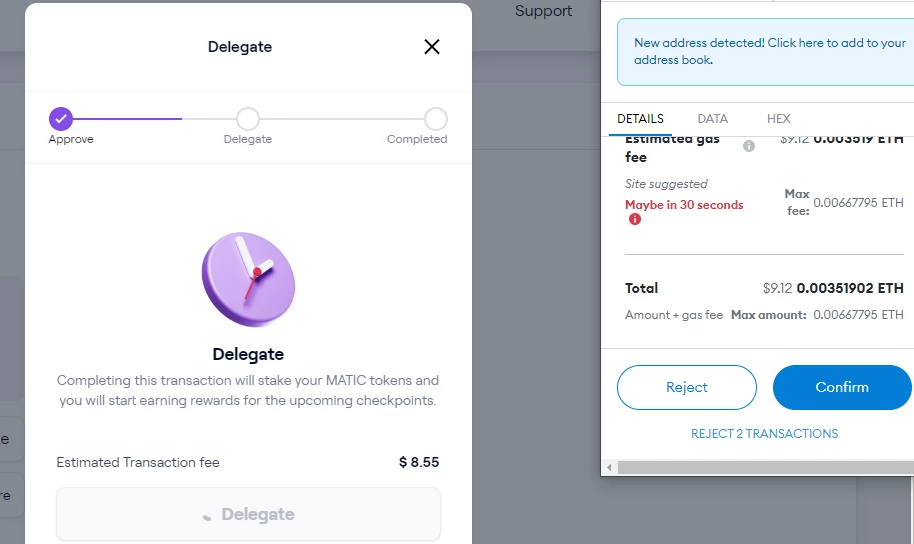Switch to the DETAILS tab
This screenshot has height=544, width=914.
click(640, 119)
